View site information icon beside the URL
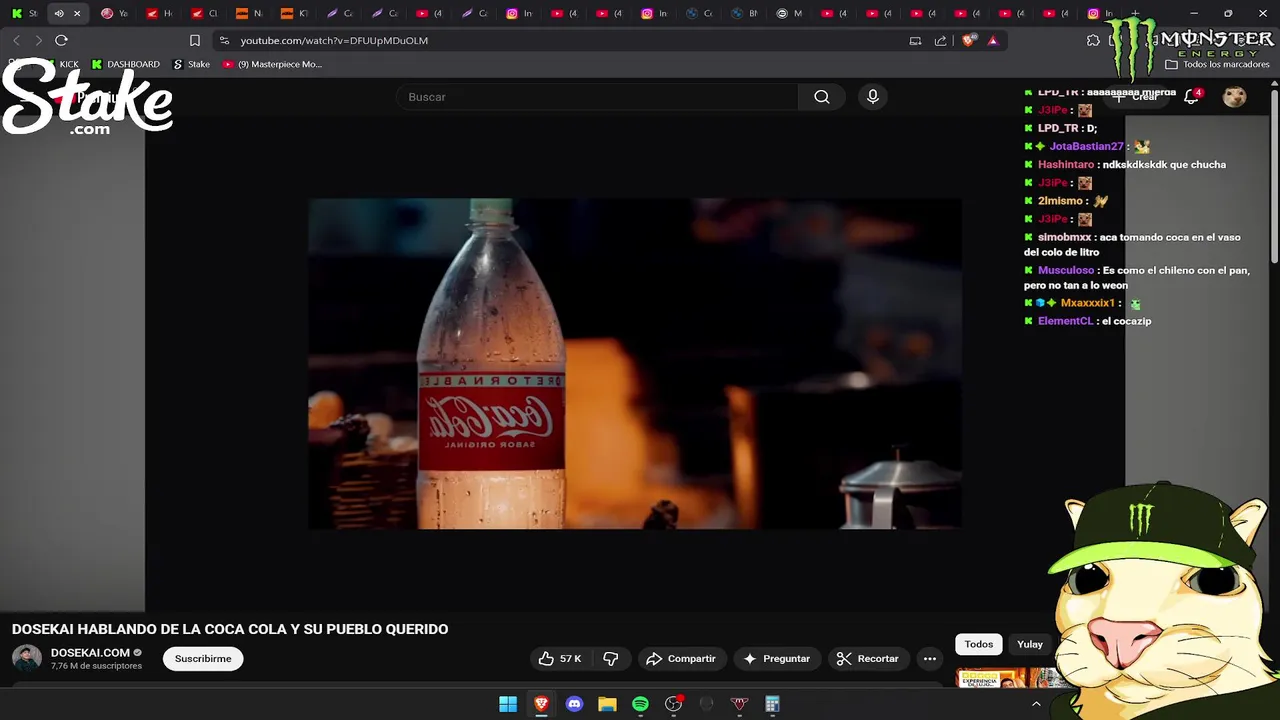 [x=224, y=40]
